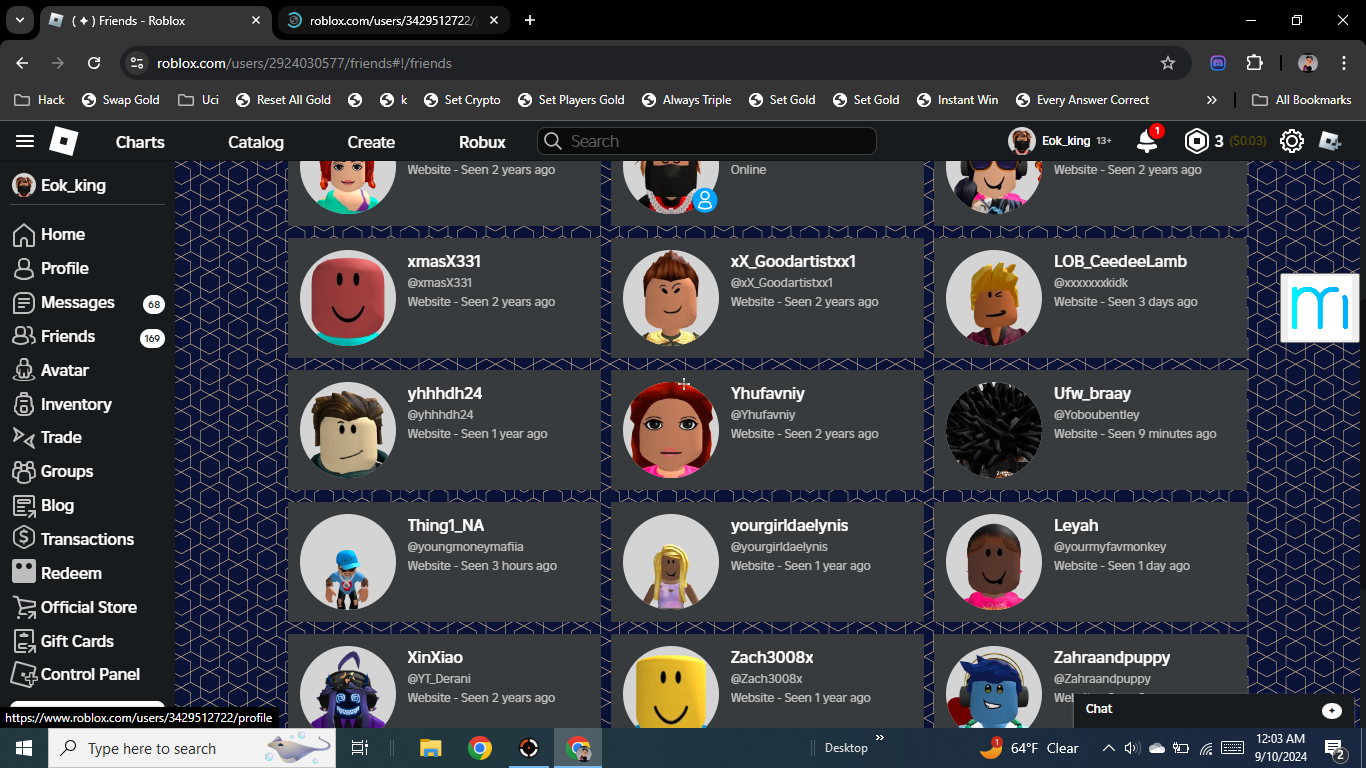This screenshot has height=768, width=1366.
Task: Open Chrome profile avatar button
Action: [1308, 63]
